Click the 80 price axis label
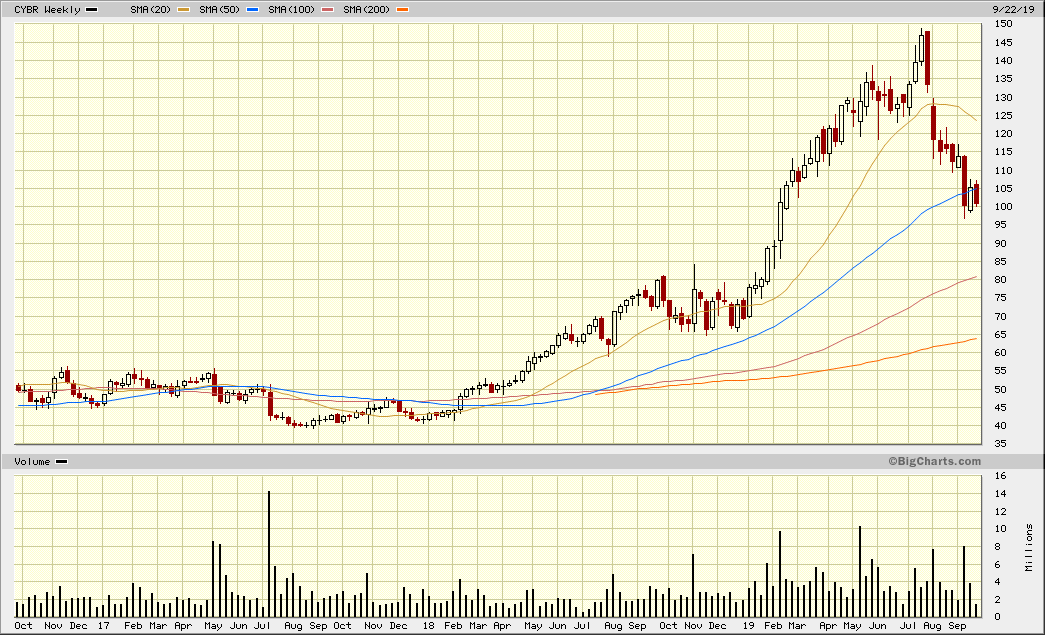Image resolution: width=1045 pixels, height=635 pixels. (x=1000, y=280)
